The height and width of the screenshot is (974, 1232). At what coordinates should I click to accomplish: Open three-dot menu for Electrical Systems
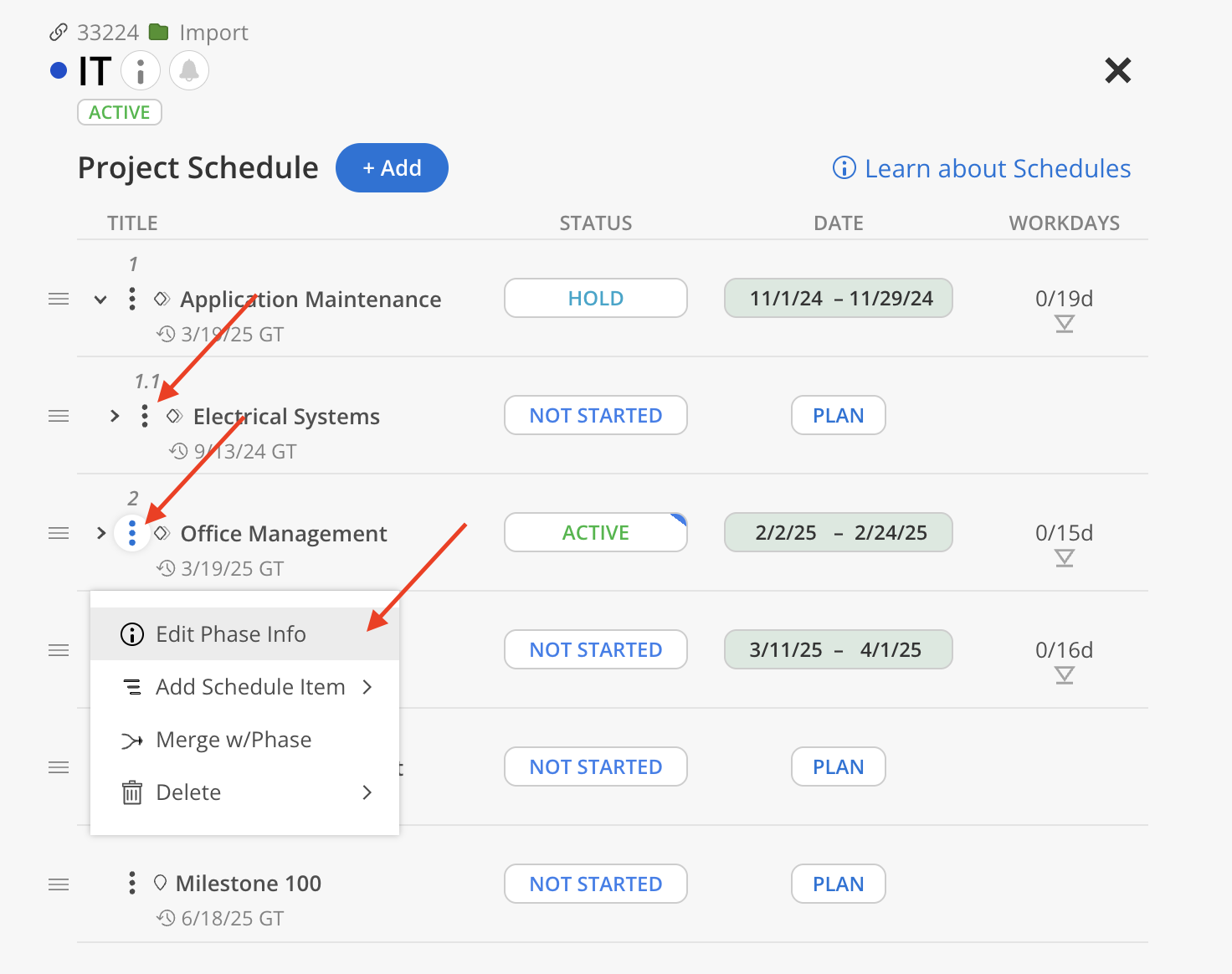click(145, 416)
